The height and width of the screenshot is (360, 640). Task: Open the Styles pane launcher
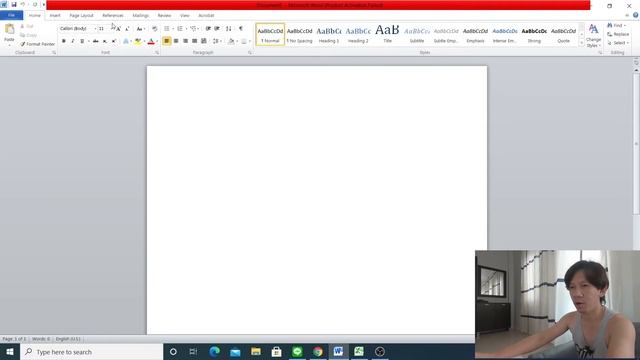(x=600, y=53)
